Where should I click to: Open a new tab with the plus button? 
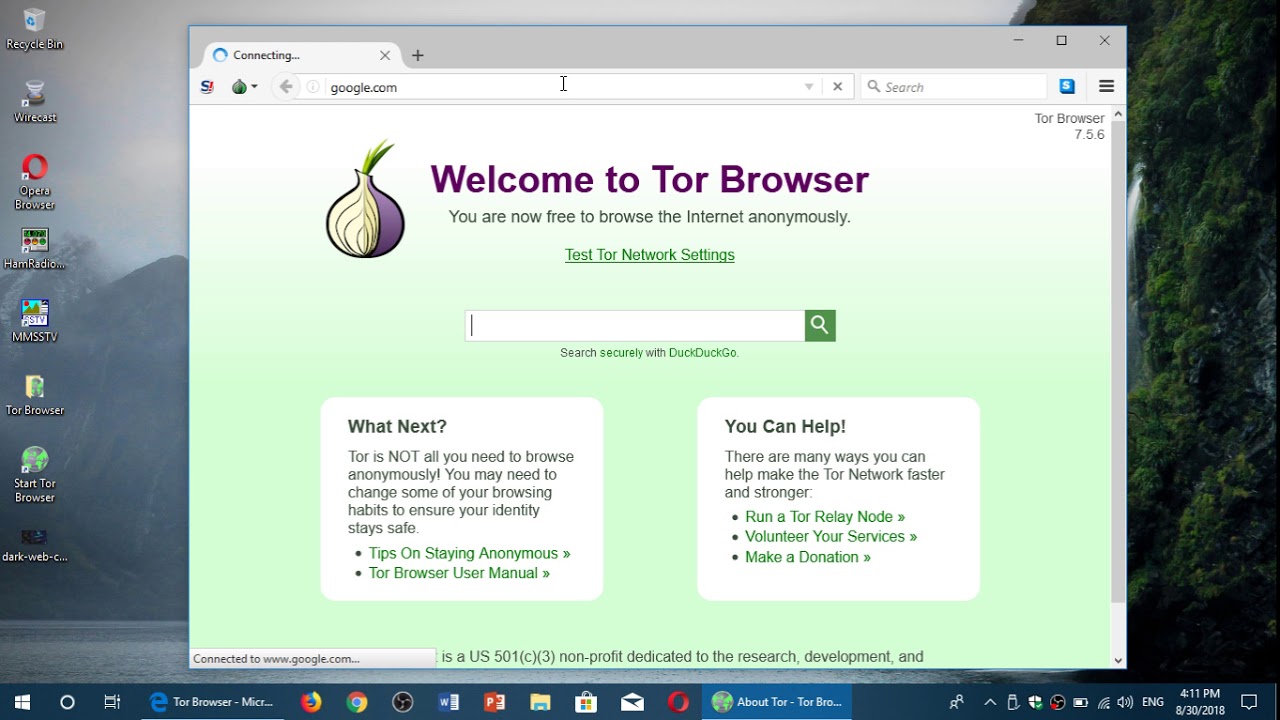pyautogui.click(x=418, y=55)
